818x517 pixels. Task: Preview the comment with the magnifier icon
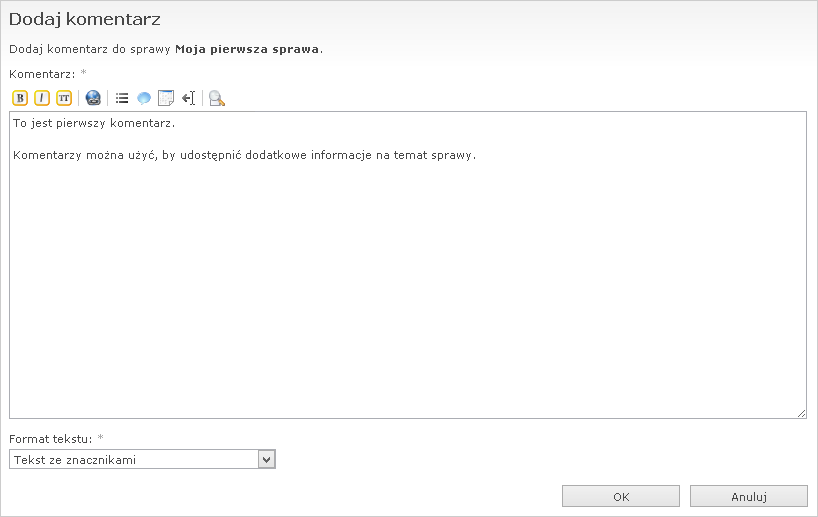(x=217, y=98)
